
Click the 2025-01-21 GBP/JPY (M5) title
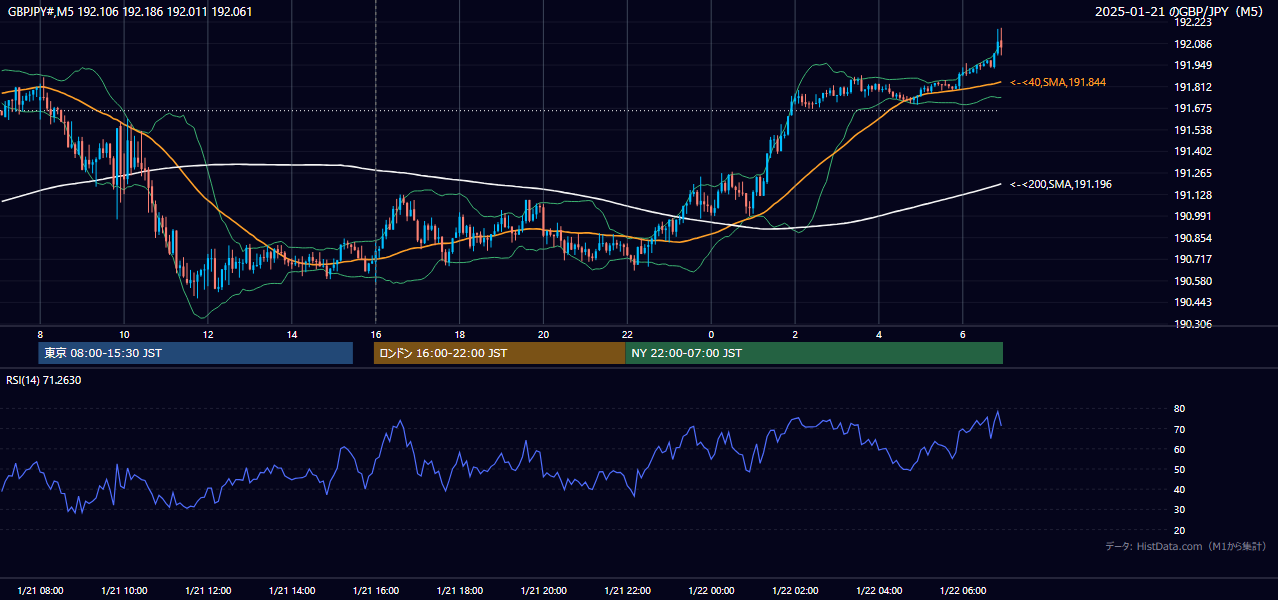(x=1180, y=12)
